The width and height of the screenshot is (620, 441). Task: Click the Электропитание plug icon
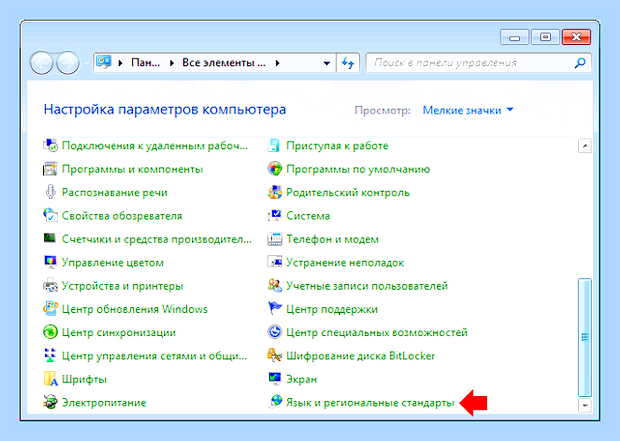pos(50,402)
